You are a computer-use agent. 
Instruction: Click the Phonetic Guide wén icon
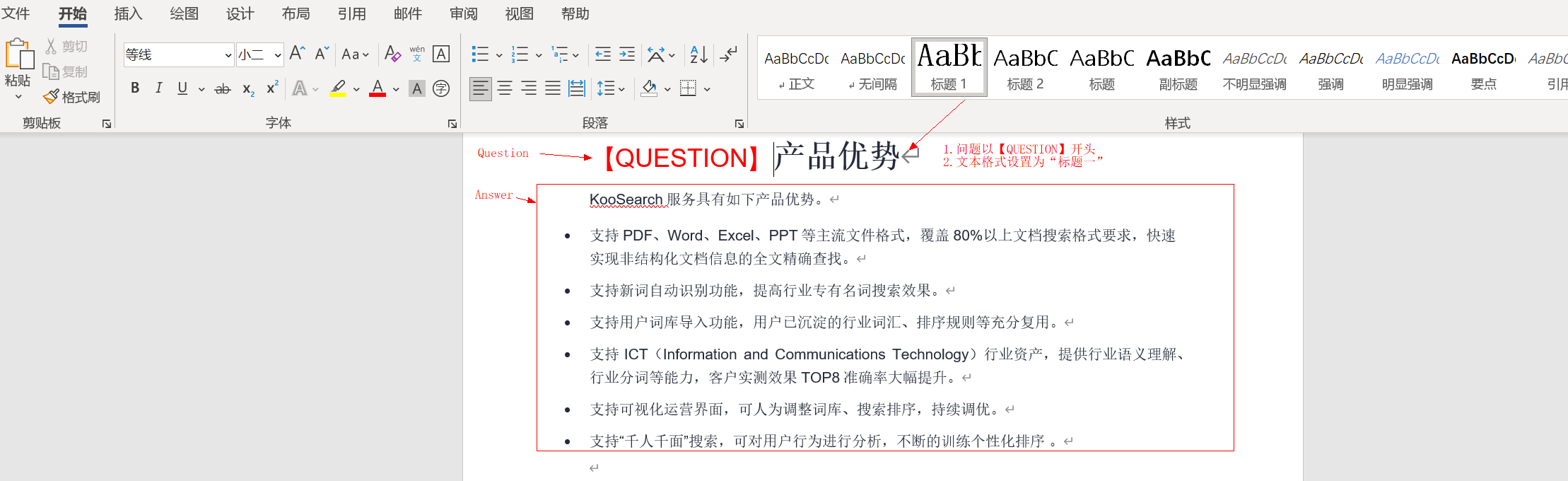point(417,54)
